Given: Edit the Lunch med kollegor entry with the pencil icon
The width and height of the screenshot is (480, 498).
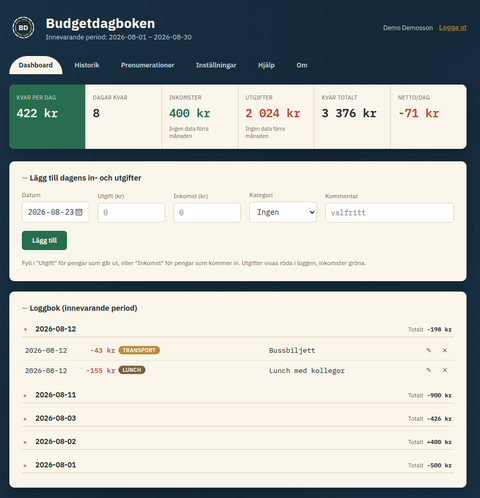Looking at the screenshot, I should pyautogui.click(x=429, y=370).
